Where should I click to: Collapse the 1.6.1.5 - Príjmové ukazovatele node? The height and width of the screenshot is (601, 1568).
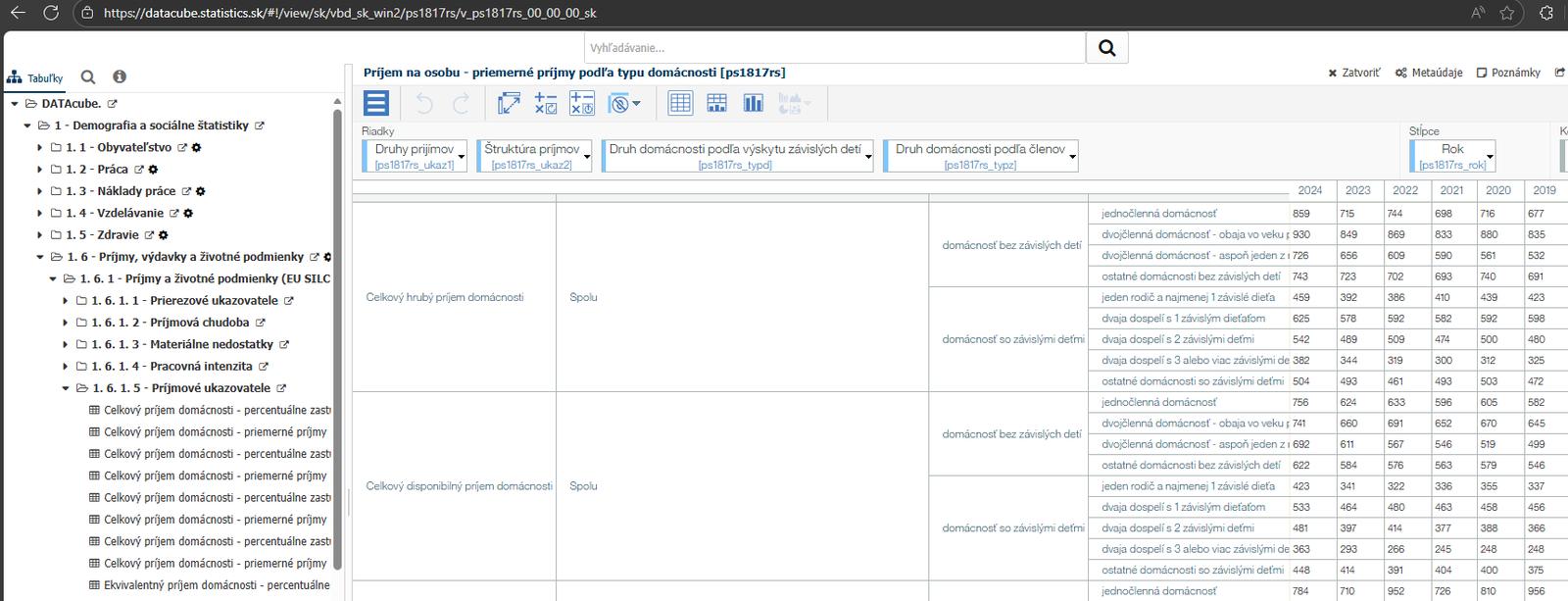coord(67,388)
